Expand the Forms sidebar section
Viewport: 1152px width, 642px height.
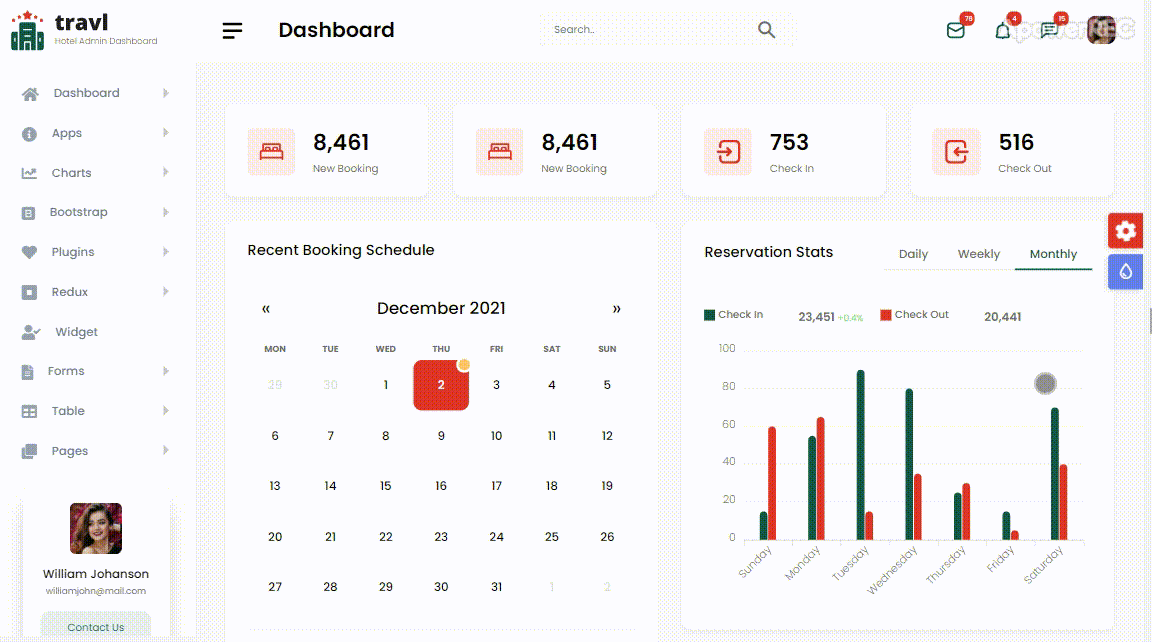66,371
